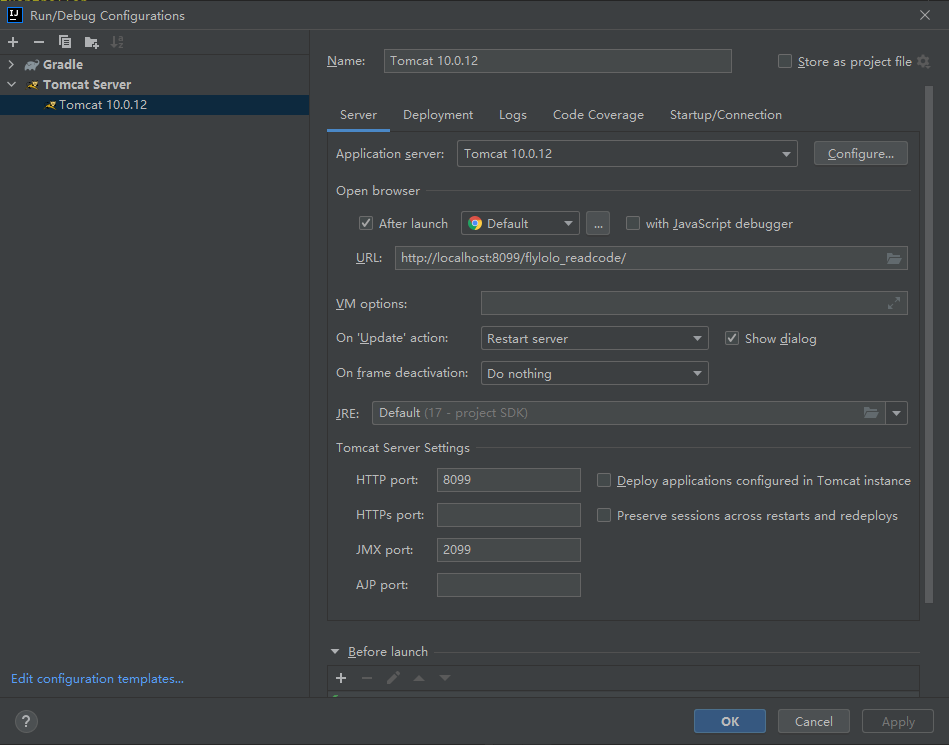
Task: Switch to the Logs tab
Action: [513, 115]
